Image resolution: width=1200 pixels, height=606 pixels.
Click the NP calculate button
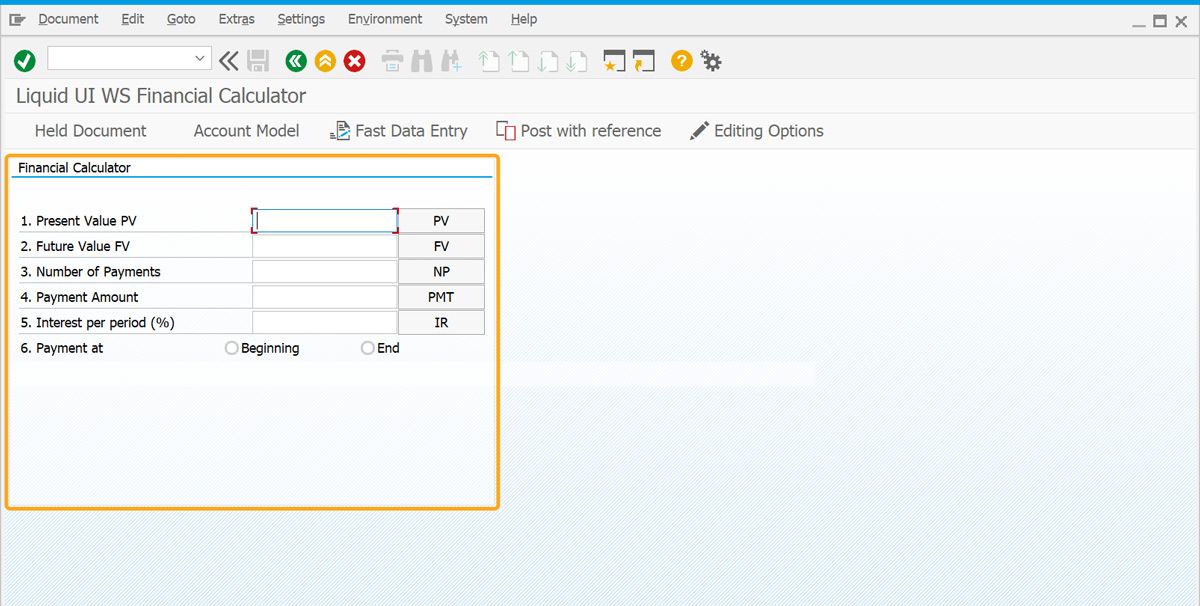(x=441, y=271)
